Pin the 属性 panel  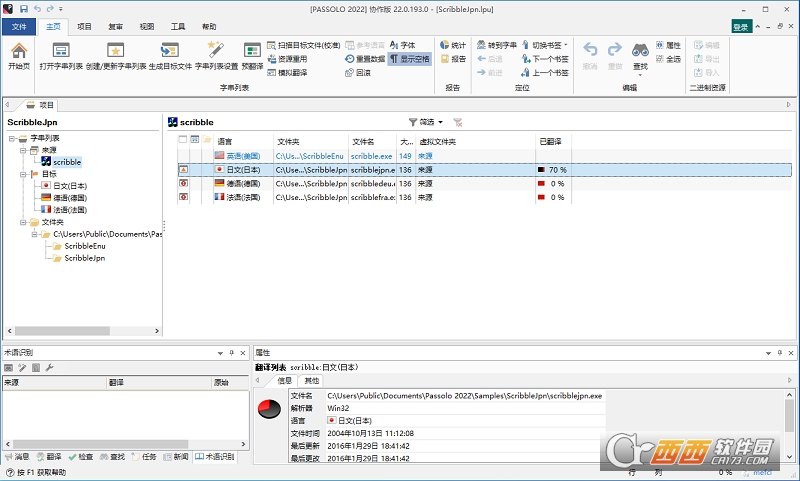[x=779, y=353]
